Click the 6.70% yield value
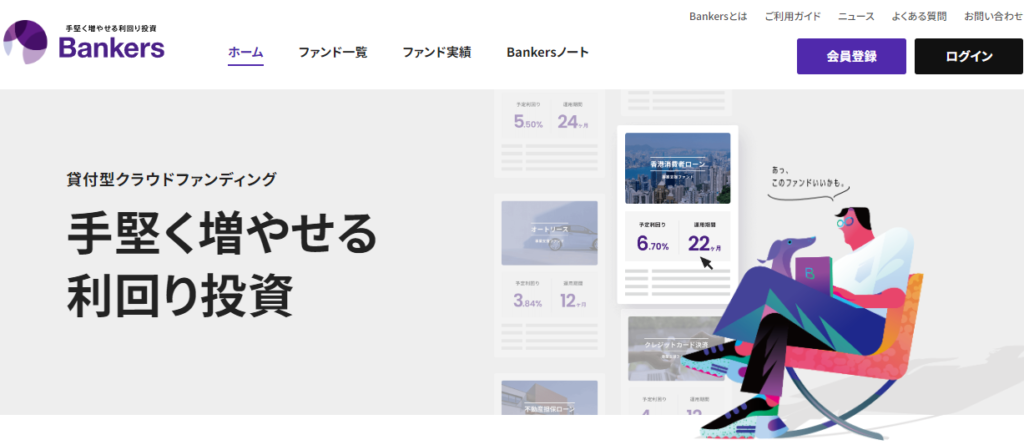1024x445 pixels. click(652, 245)
